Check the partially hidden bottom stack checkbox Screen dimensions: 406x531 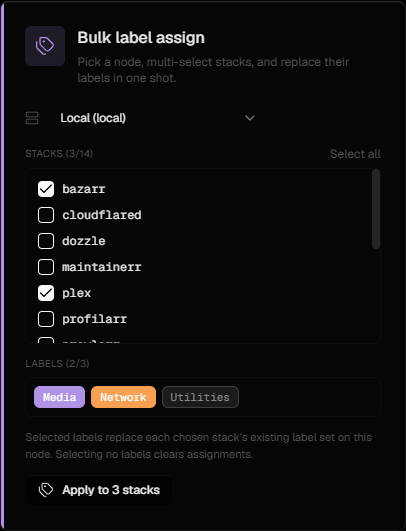pyautogui.click(x=46, y=340)
